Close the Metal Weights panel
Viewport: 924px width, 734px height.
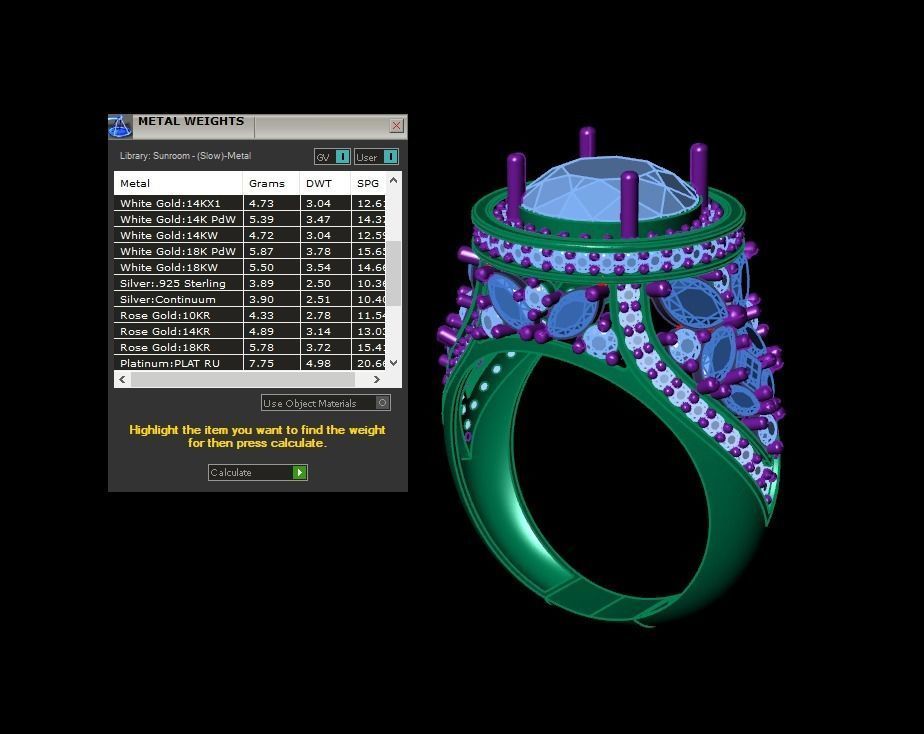[x=397, y=125]
